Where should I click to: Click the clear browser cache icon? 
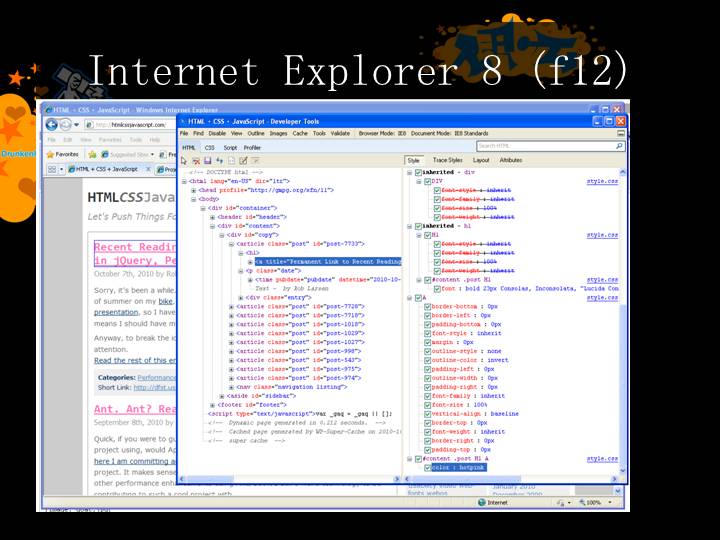click(x=196, y=160)
